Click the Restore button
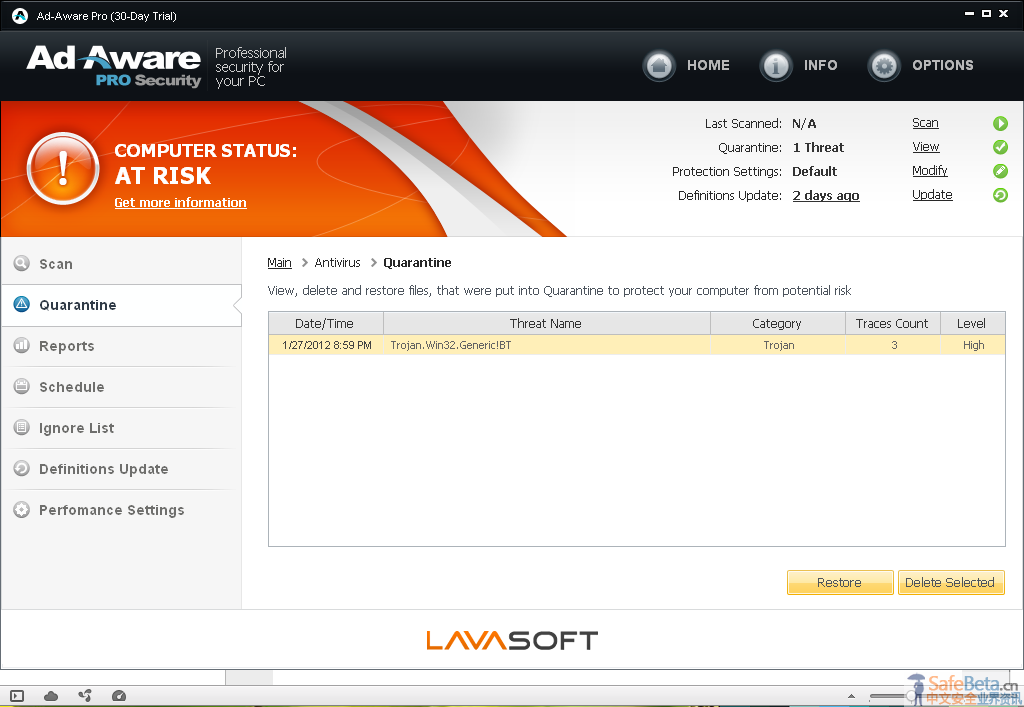 pos(840,582)
